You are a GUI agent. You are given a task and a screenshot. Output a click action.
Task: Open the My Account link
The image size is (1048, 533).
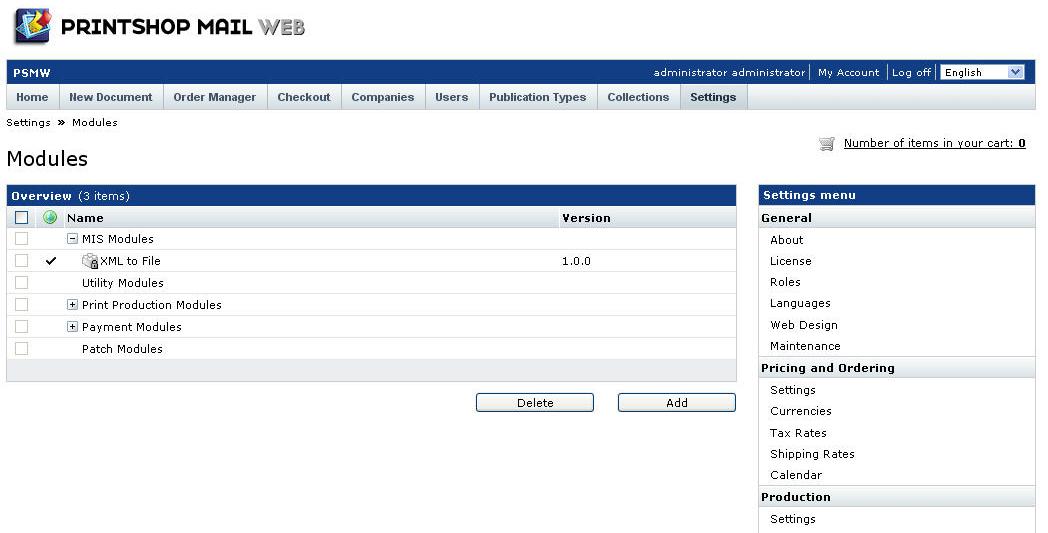848,72
